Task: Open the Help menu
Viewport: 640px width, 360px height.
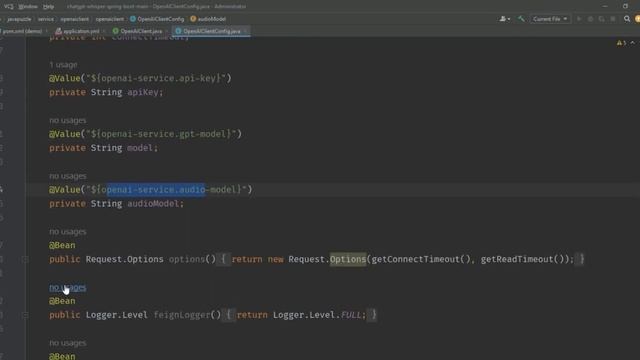Action: point(48,7)
